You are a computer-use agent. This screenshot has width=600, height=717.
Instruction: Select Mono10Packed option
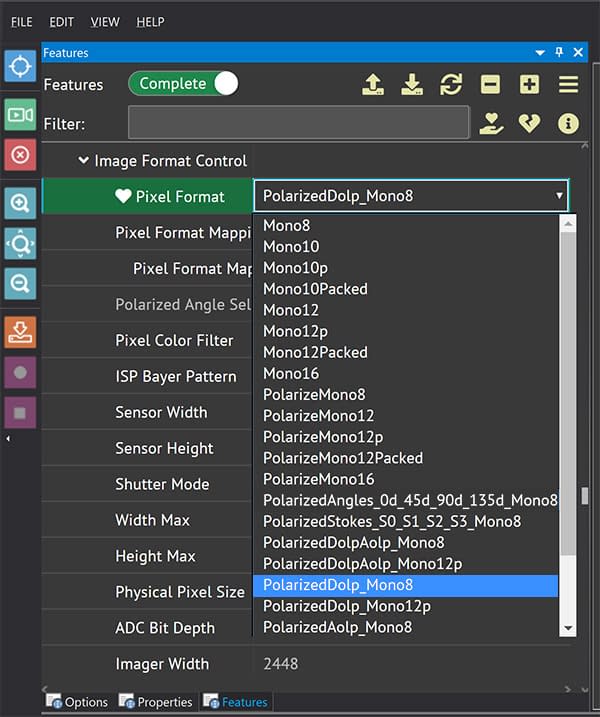click(x=406, y=289)
